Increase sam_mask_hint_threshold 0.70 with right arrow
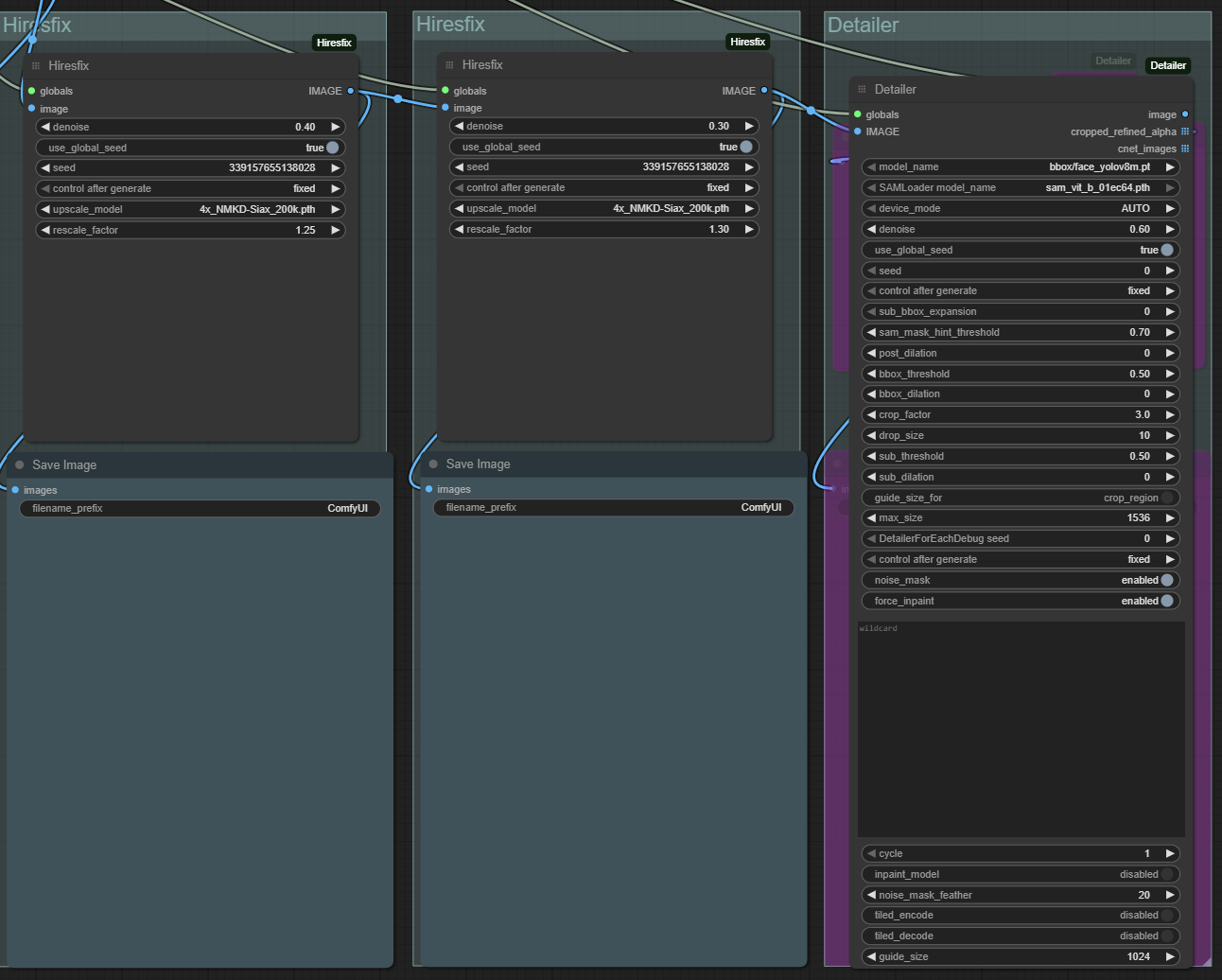1222x980 pixels. pos(1170,332)
